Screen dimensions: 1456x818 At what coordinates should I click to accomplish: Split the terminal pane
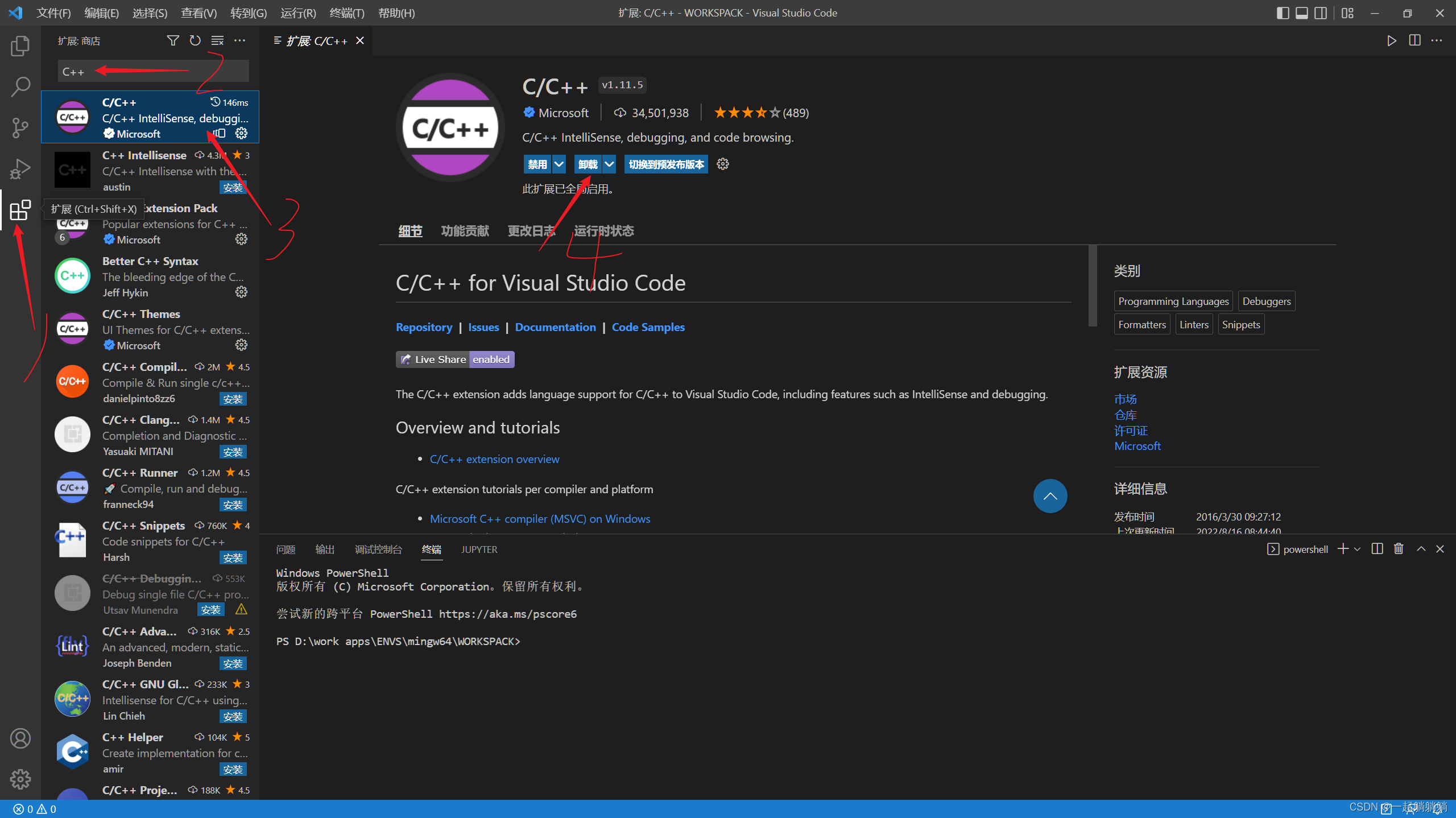point(1377,548)
